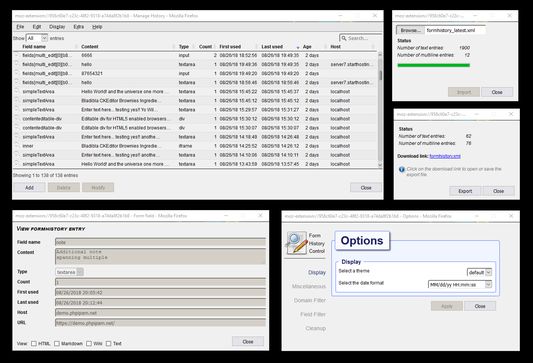Click the magnifier icon in the search box
This screenshot has width=533, height=363.
[344, 38]
